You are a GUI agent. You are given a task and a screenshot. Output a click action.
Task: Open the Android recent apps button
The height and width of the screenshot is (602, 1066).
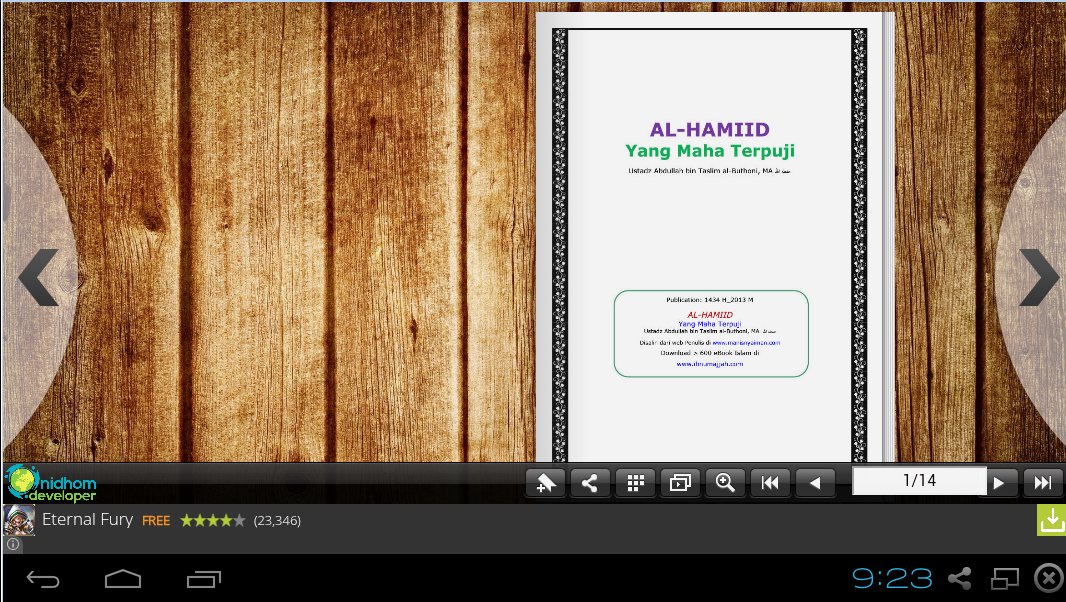204,579
